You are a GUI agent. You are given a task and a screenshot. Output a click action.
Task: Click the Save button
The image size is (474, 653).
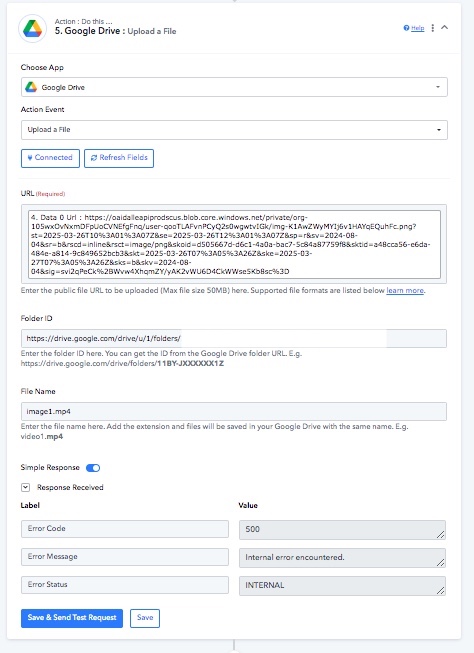click(145, 618)
